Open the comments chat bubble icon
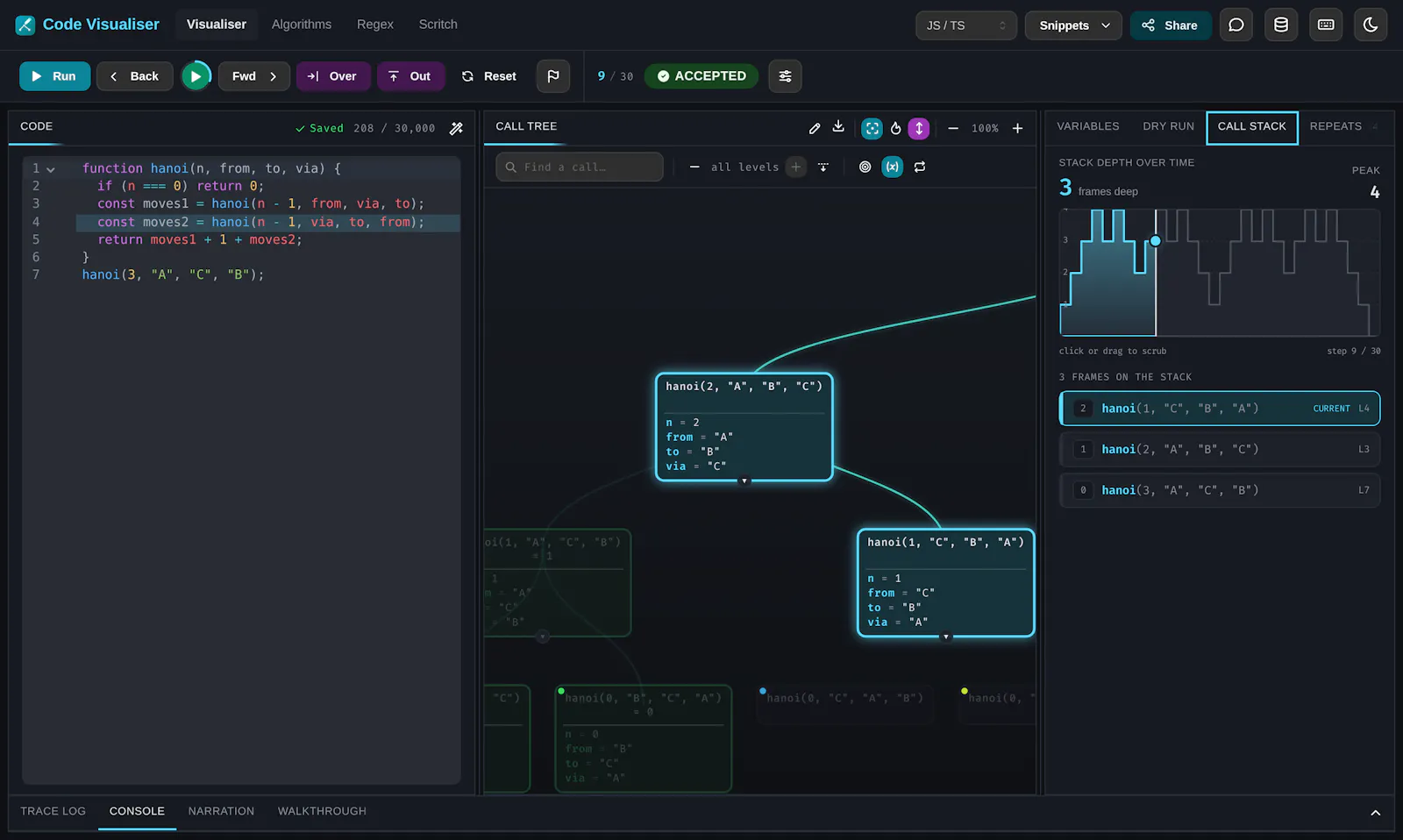Image resolution: width=1403 pixels, height=840 pixels. click(1236, 25)
